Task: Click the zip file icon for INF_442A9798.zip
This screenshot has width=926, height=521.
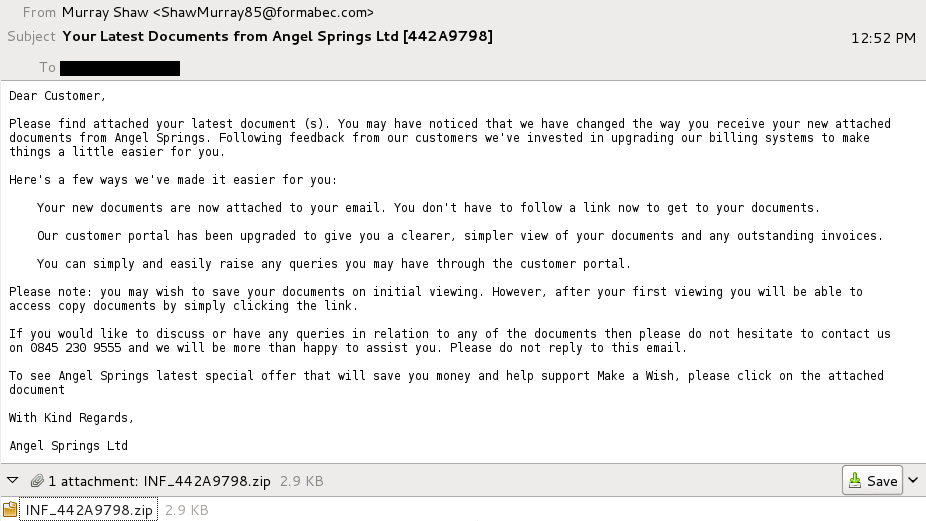Action: click(x=10, y=510)
